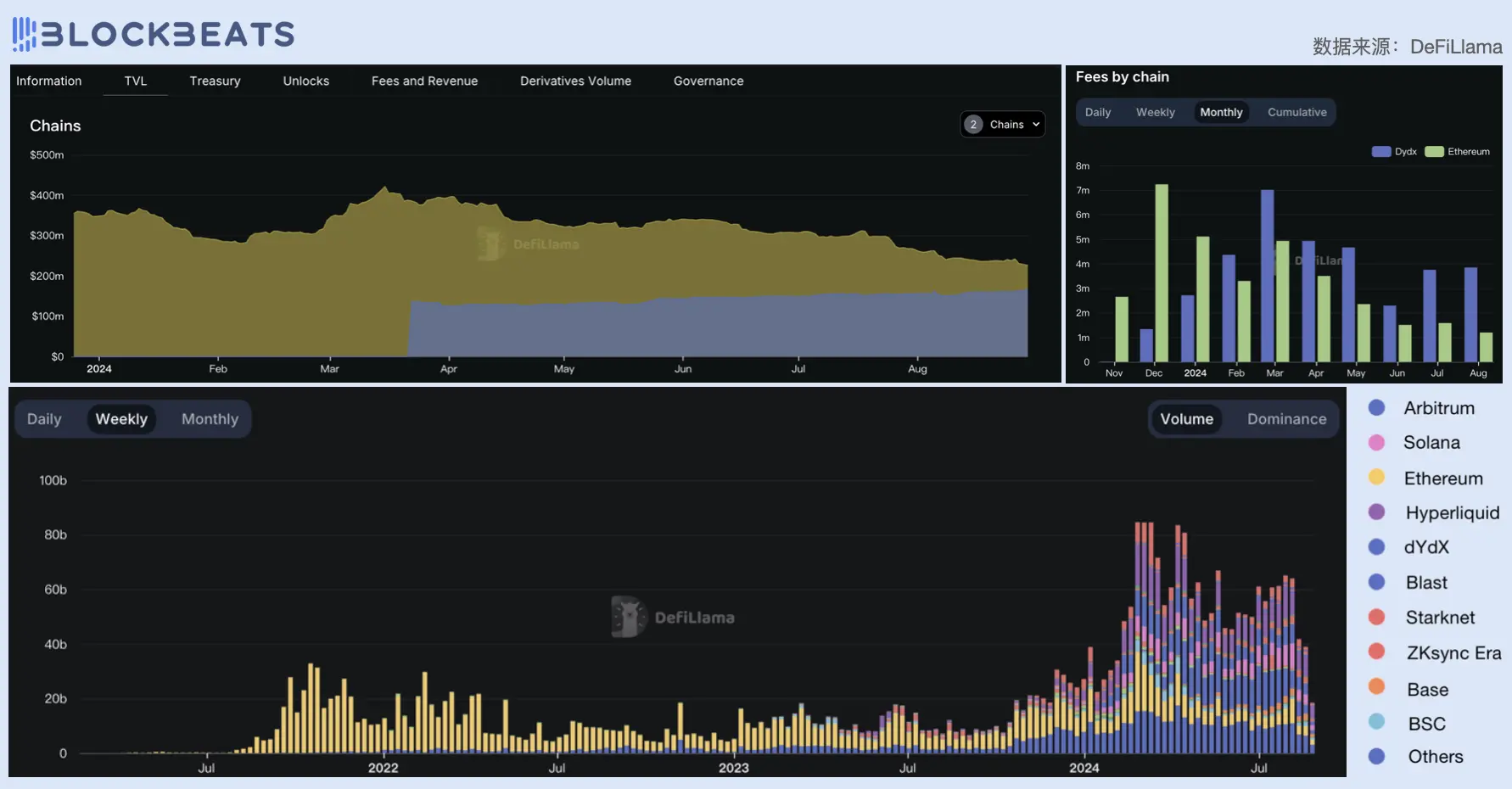Click the Base orange legend dot

tap(1377, 686)
